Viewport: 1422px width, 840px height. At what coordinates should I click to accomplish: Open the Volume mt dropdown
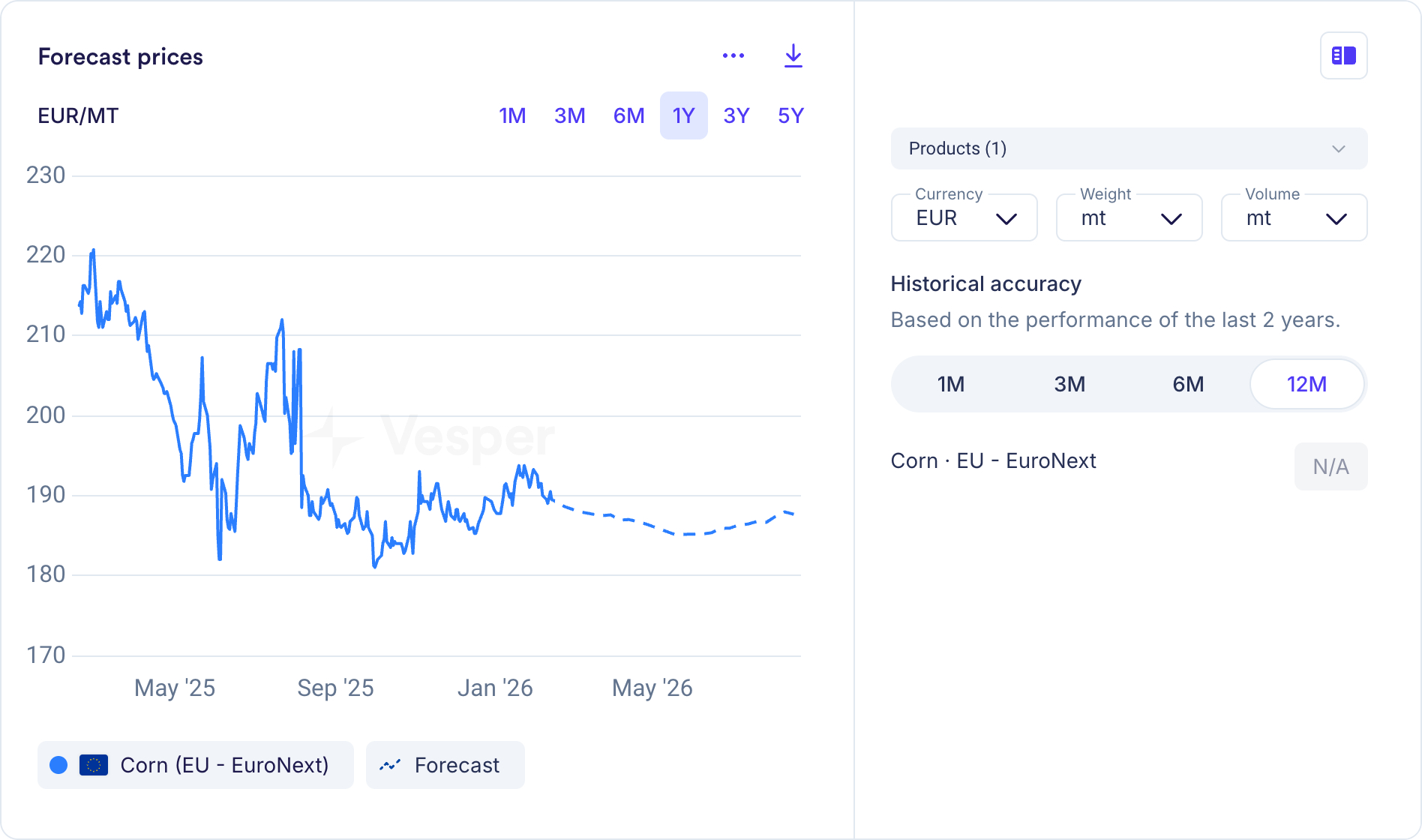coord(1294,218)
